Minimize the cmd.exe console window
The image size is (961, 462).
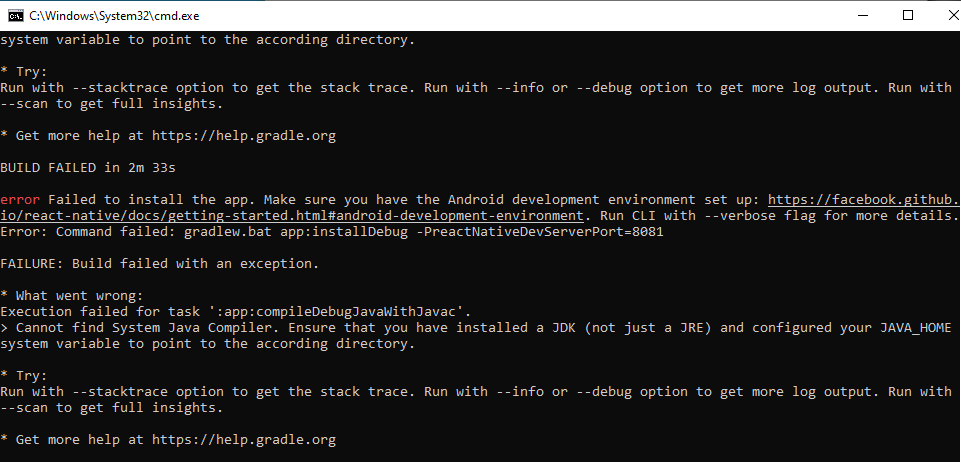pyautogui.click(x=863, y=16)
